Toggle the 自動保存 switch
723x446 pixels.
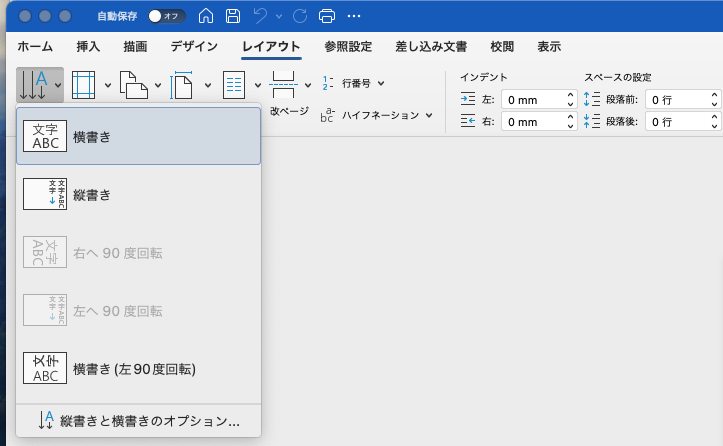click(166, 16)
